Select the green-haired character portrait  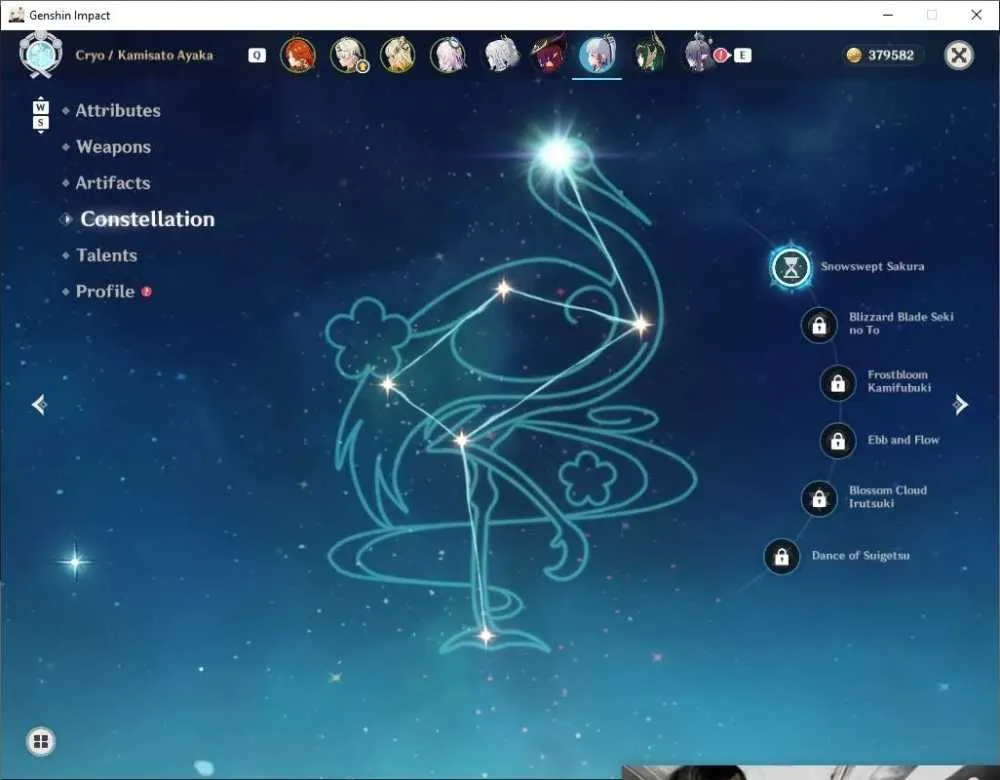tap(649, 54)
